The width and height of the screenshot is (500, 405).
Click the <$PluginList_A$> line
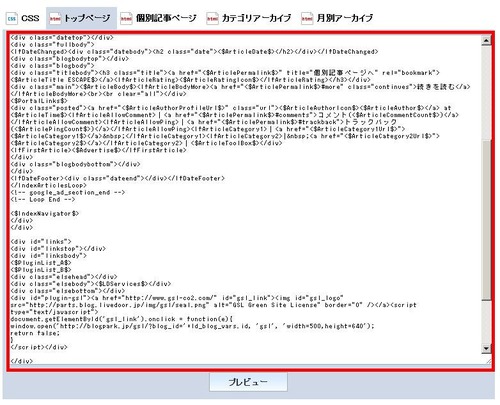tap(41, 263)
